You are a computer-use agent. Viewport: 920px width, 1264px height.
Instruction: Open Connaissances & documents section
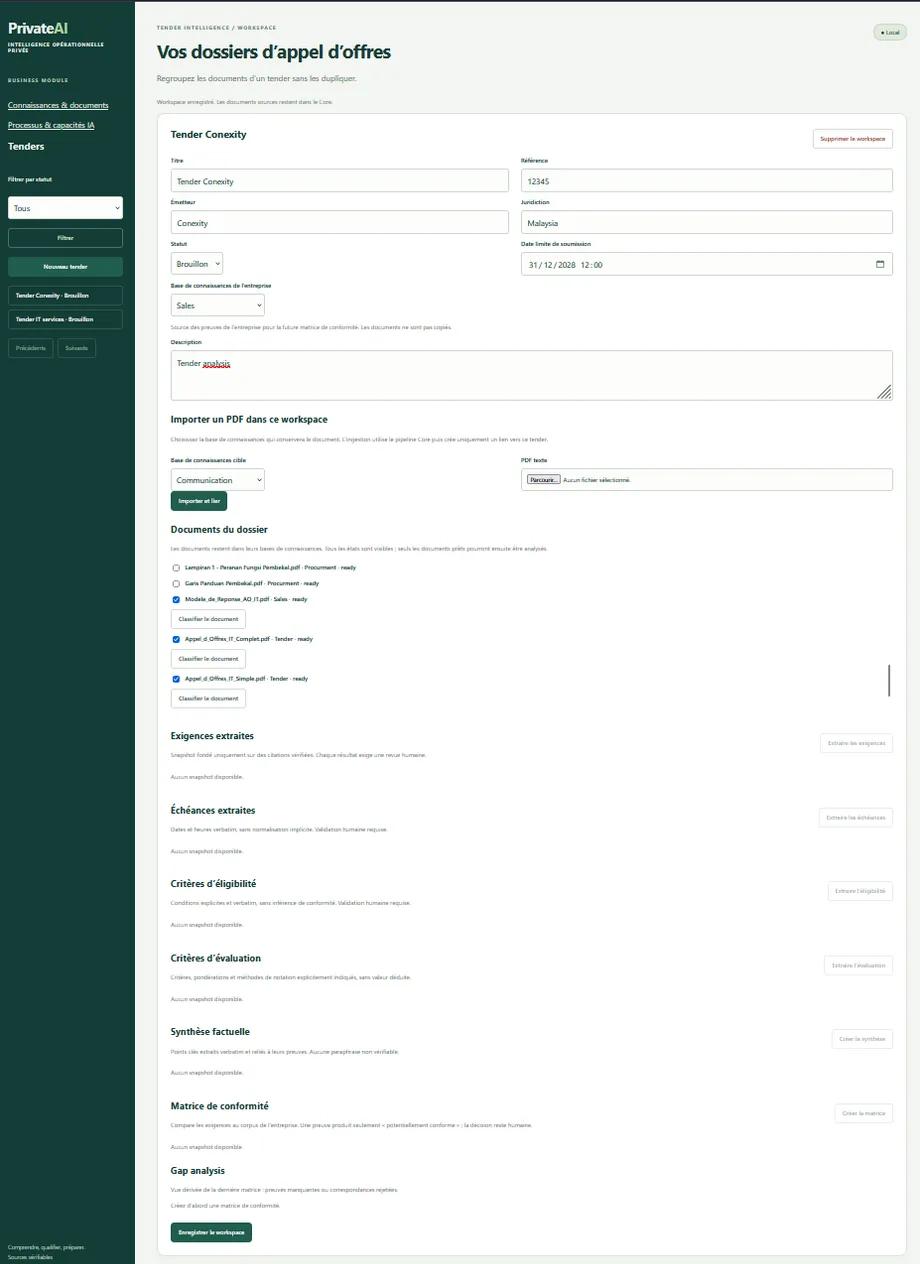58,105
